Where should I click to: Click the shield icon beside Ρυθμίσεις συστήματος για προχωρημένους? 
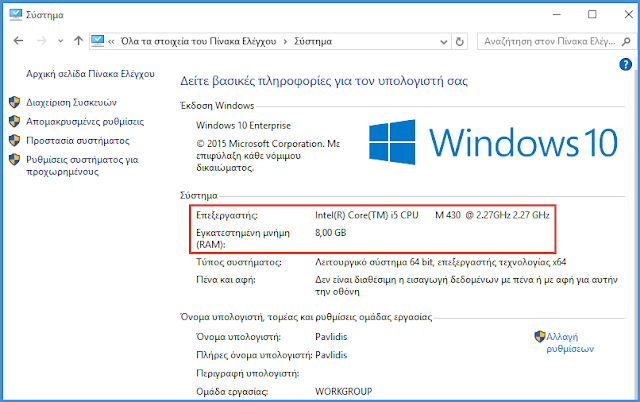(x=15, y=159)
